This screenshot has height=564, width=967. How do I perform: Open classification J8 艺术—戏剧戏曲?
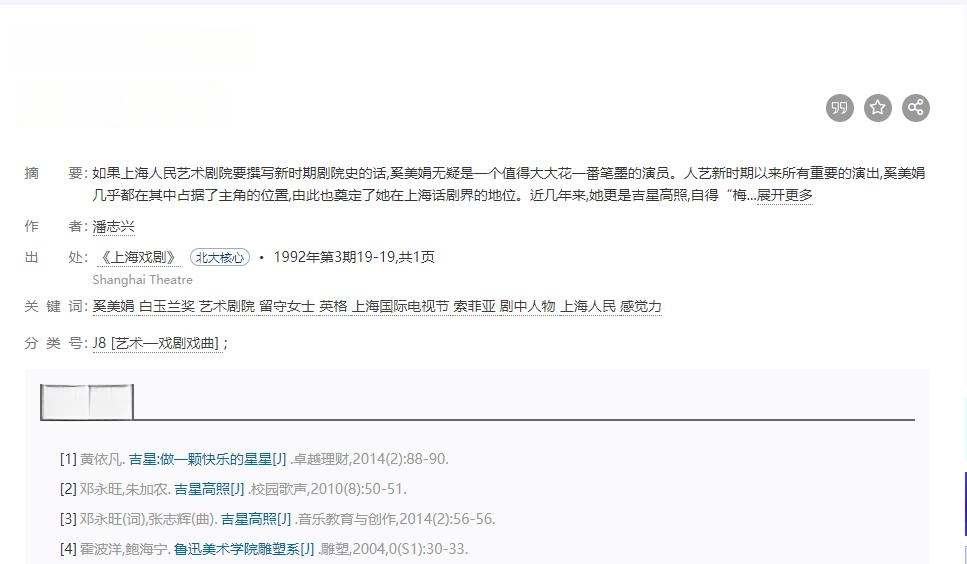(x=156, y=343)
